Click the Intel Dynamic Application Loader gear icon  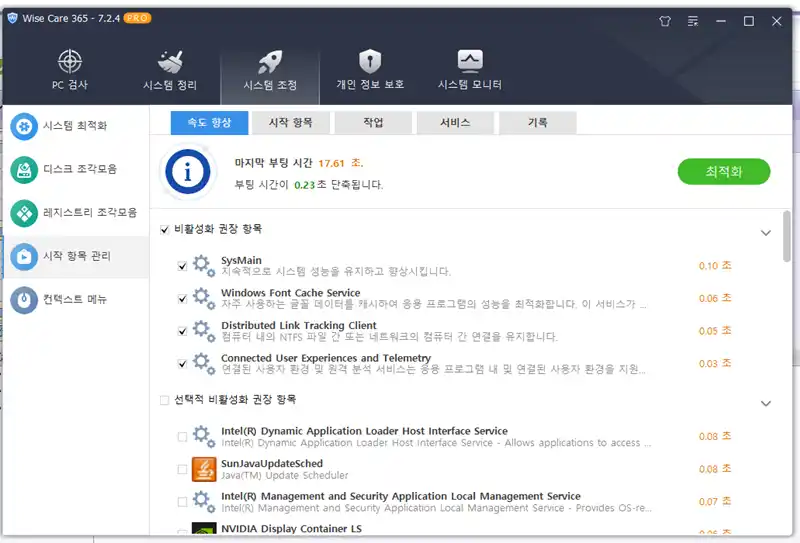[204, 437]
